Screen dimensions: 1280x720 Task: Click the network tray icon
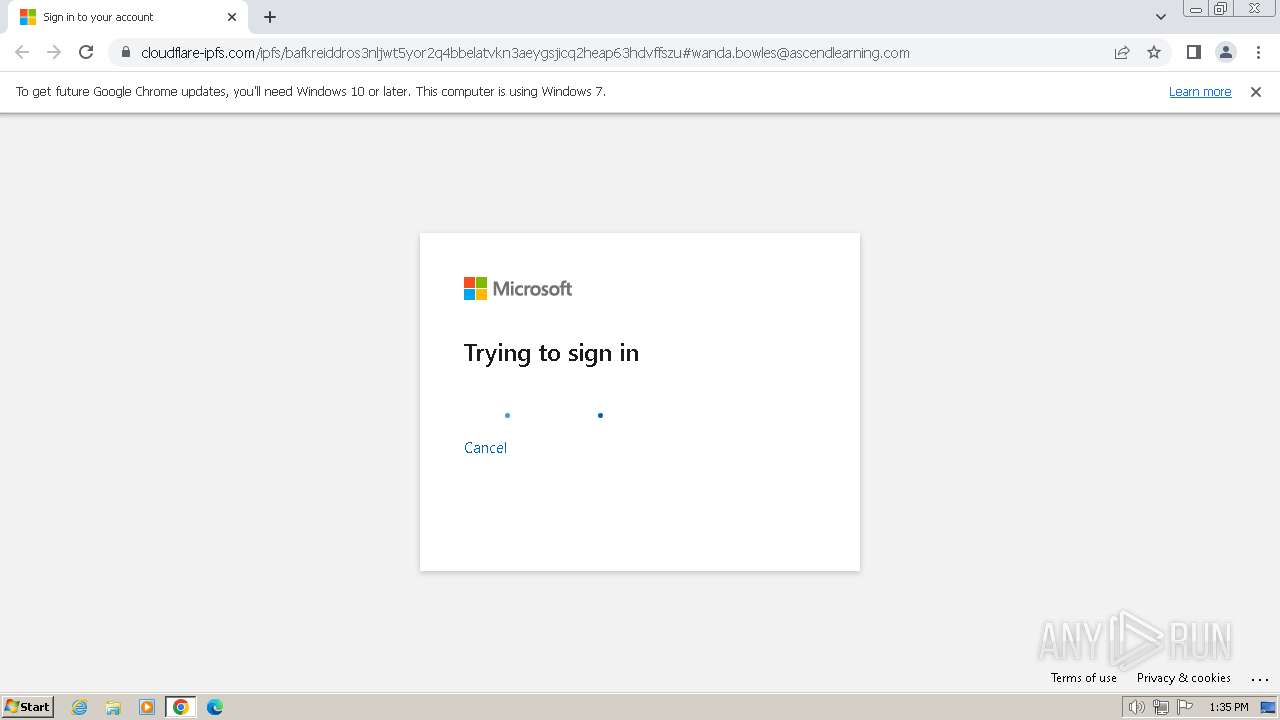(x=1160, y=707)
